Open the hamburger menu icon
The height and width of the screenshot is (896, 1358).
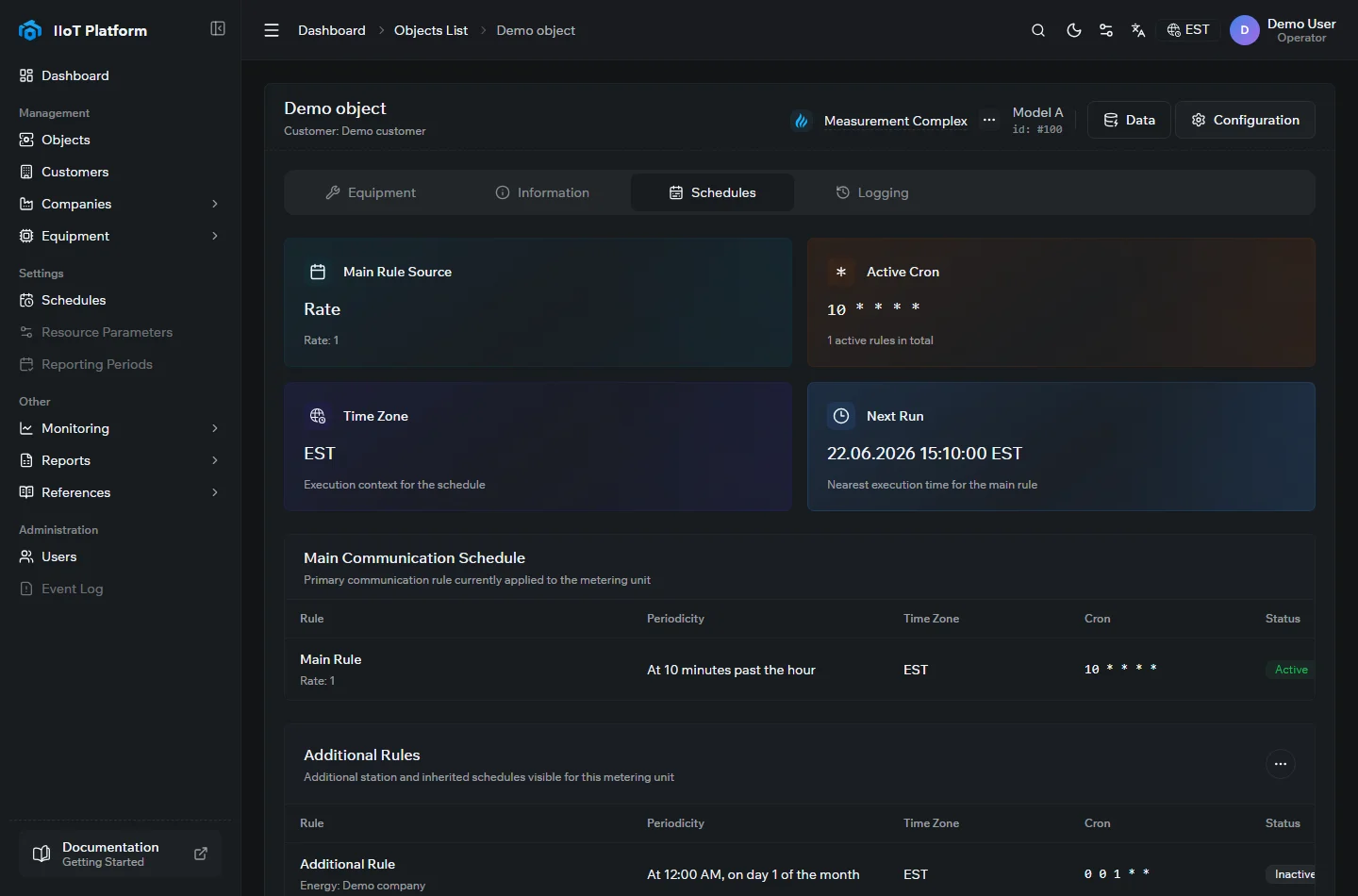point(272,30)
